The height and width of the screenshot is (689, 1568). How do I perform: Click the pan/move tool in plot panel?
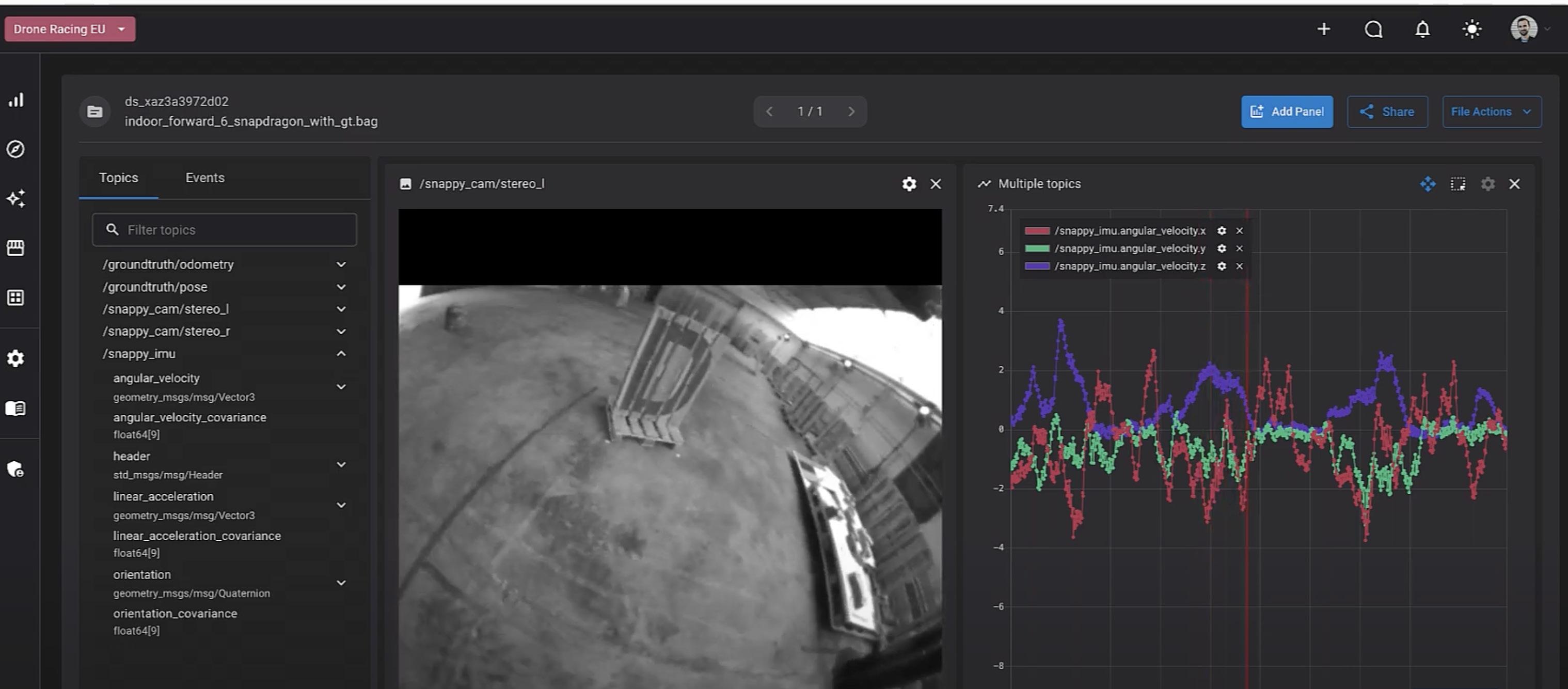1428,184
